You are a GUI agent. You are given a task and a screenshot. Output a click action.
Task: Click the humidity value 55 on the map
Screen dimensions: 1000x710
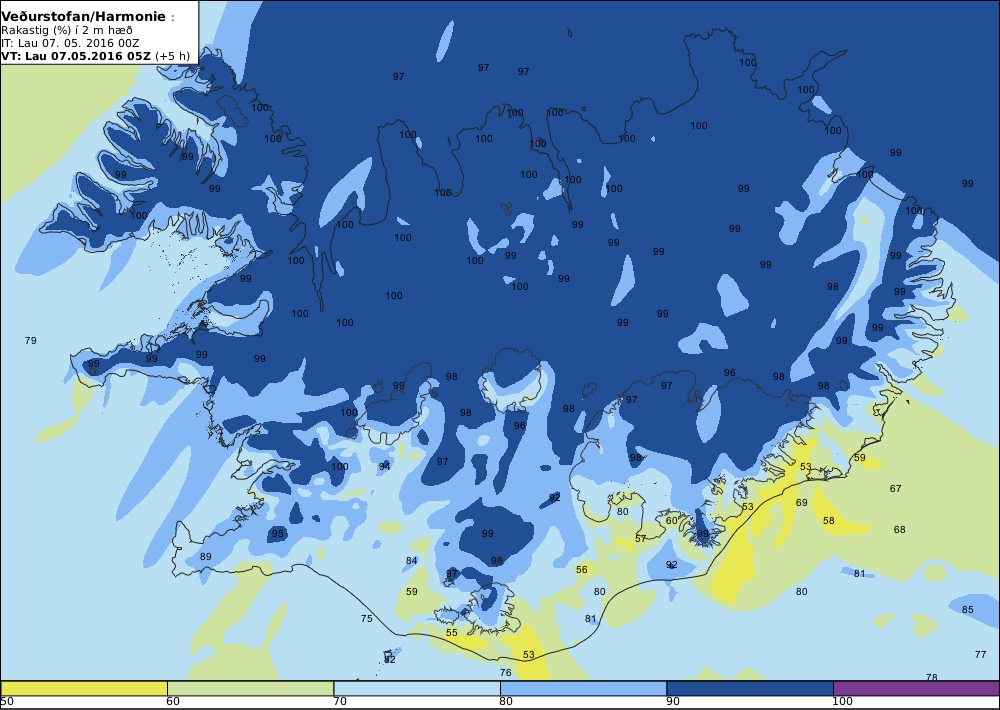click(452, 633)
